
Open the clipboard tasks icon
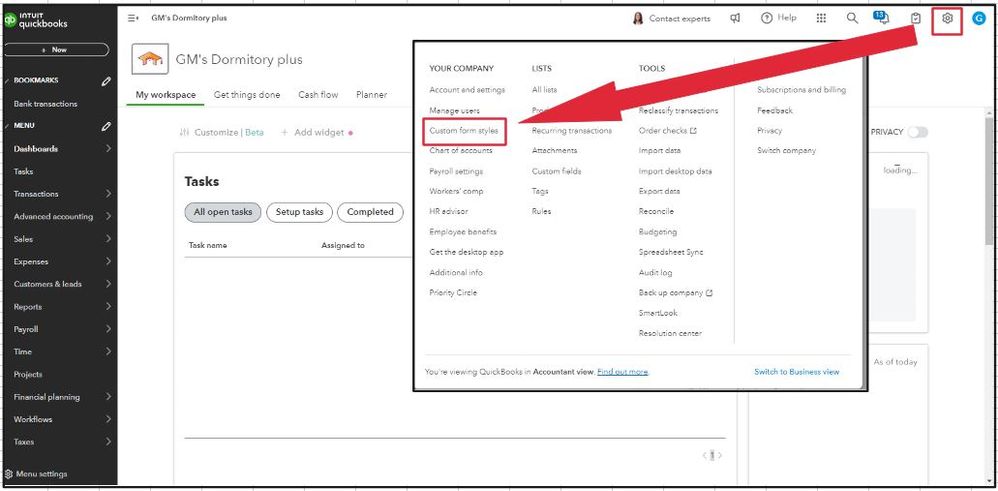pyautogui.click(x=915, y=18)
